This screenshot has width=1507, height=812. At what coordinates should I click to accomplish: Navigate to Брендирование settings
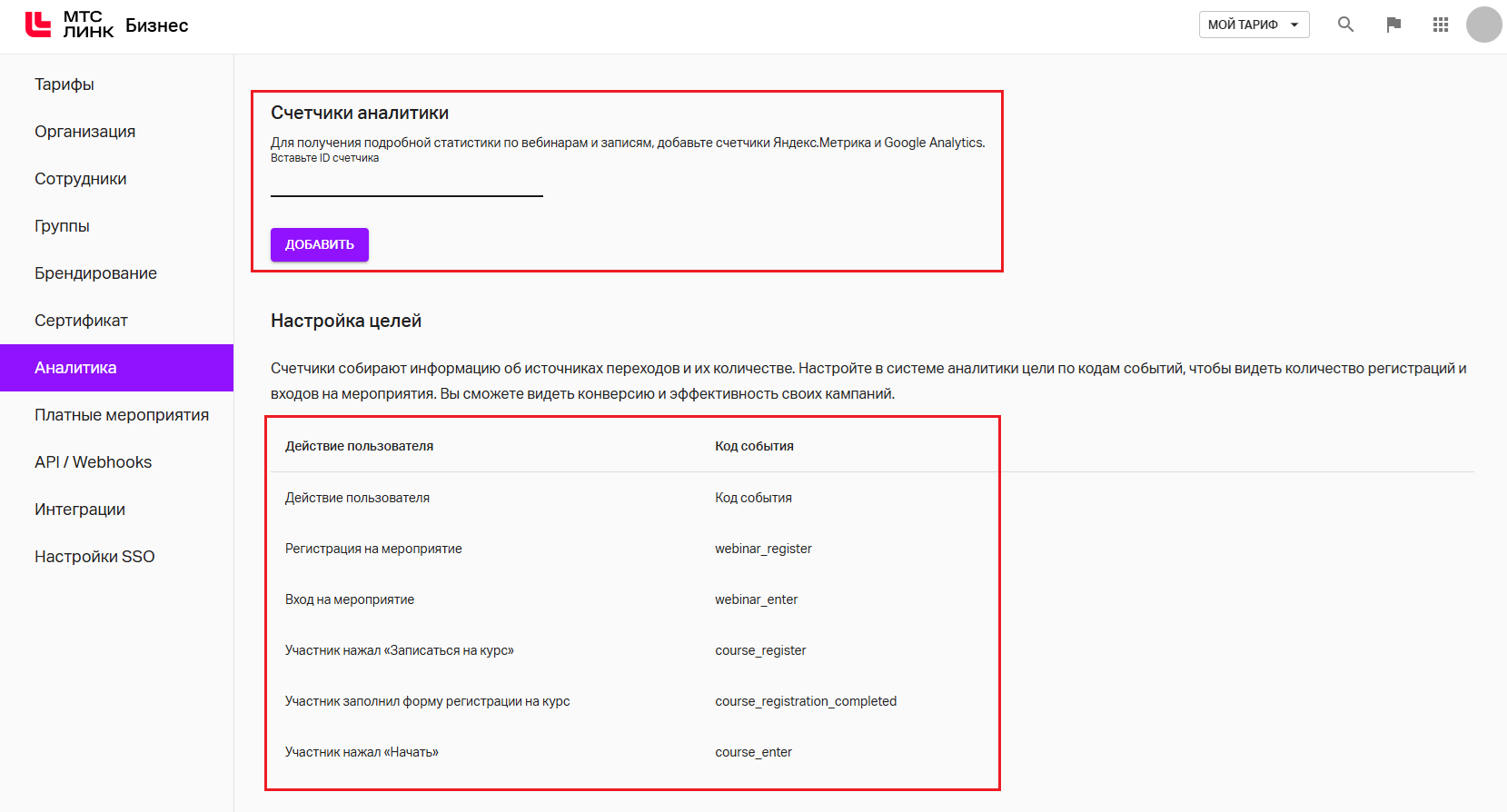pos(95,273)
